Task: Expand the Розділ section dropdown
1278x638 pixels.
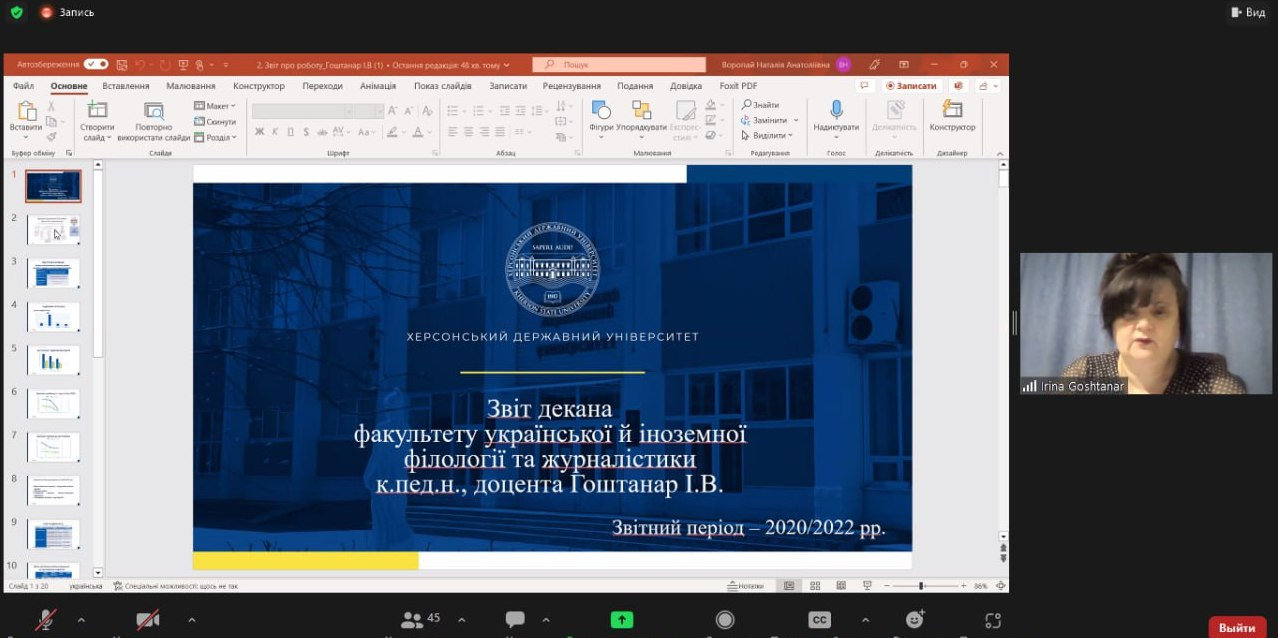Action: [x=214, y=137]
